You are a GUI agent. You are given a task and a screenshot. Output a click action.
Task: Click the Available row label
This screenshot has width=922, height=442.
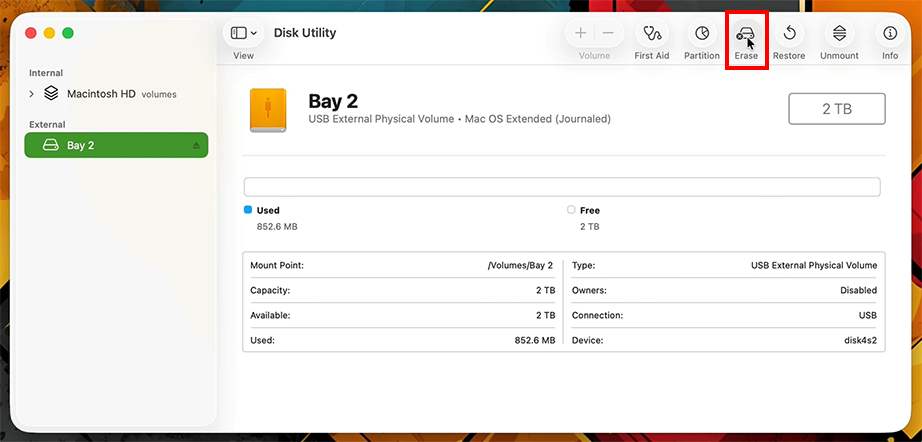pos(270,315)
